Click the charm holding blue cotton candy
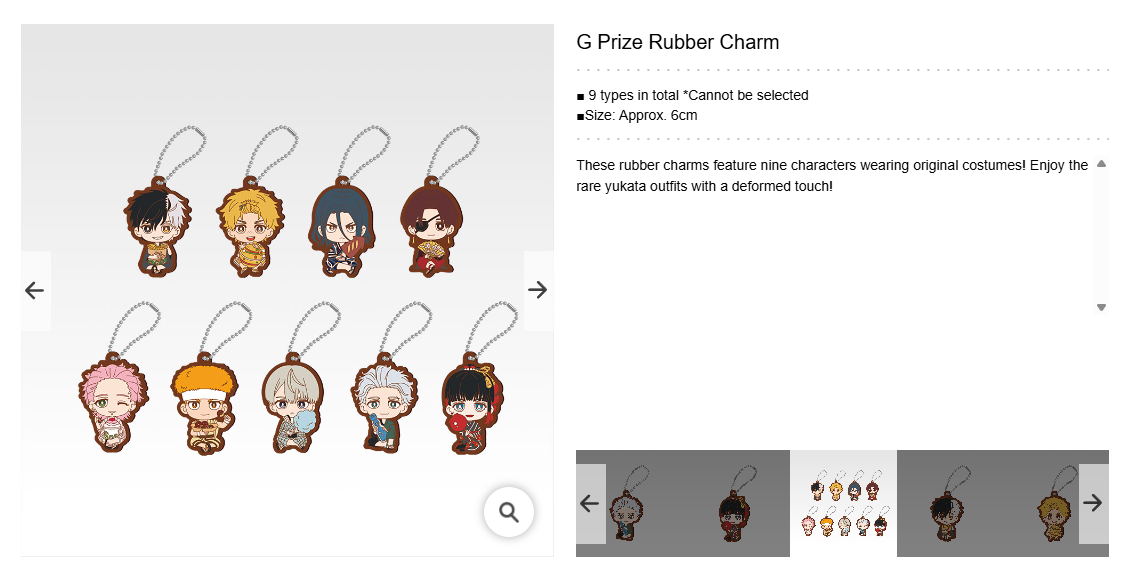The height and width of the screenshot is (573, 1127). point(295,403)
